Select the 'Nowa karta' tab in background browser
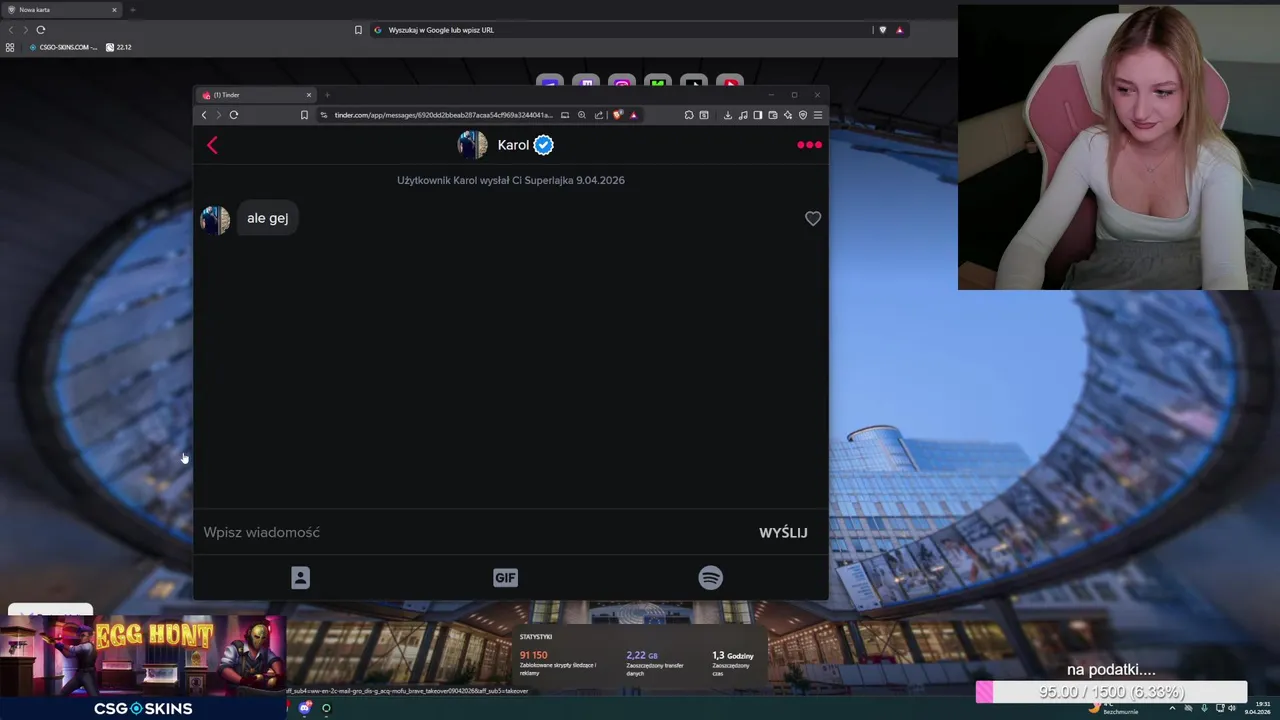 [x=62, y=10]
